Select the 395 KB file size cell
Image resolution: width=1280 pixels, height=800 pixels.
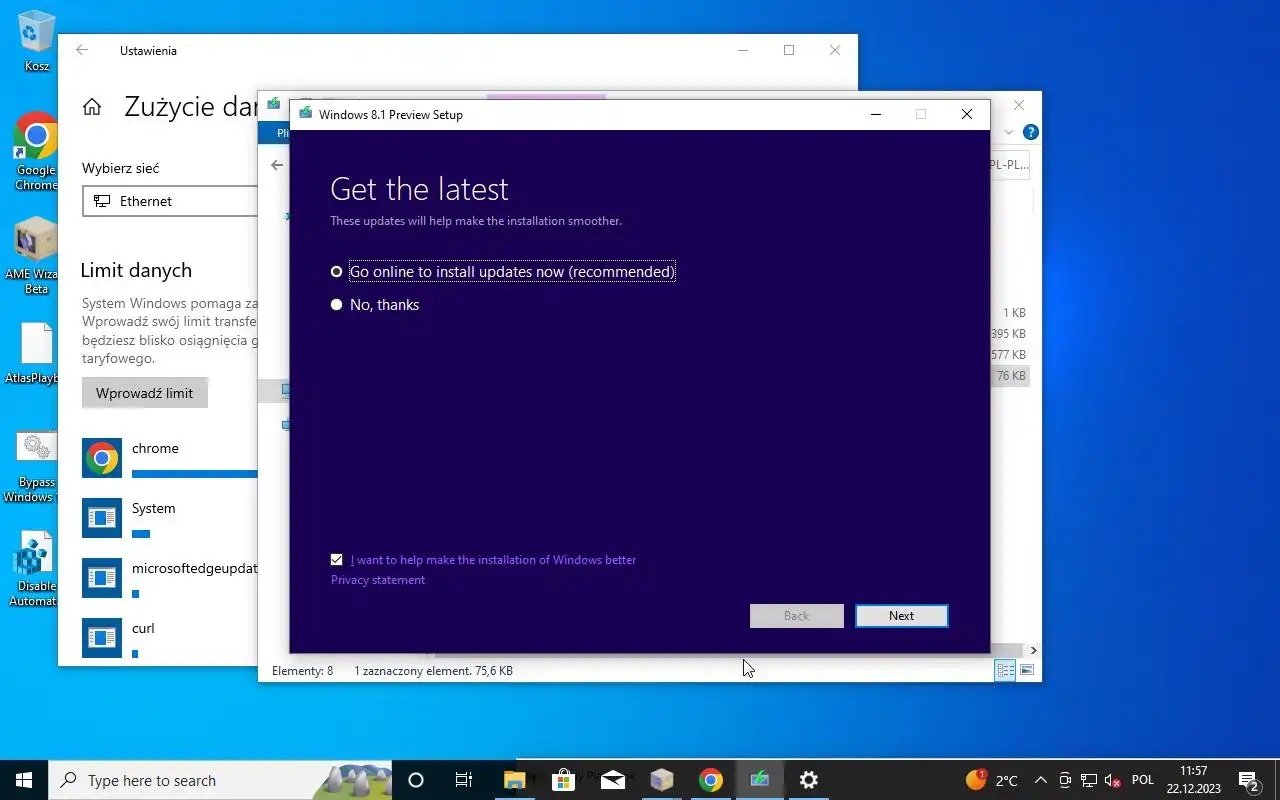[x=1008, y=334]
